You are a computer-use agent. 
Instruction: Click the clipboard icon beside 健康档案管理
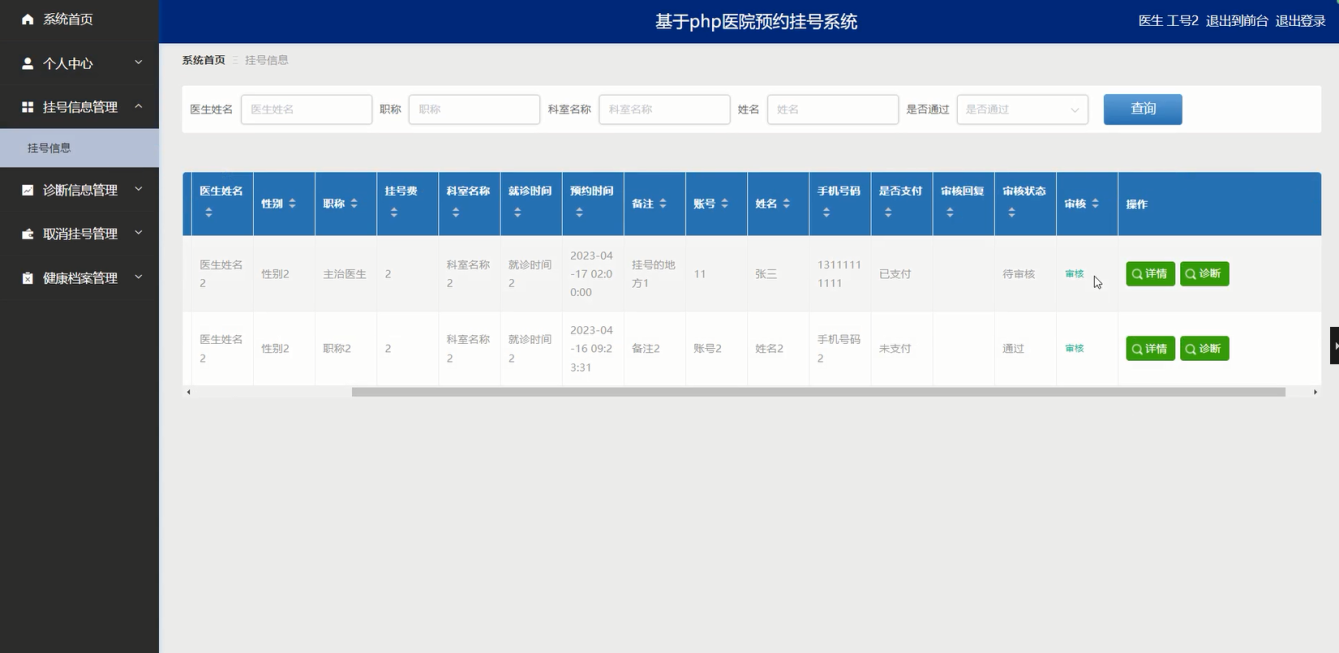click(27, 278)
